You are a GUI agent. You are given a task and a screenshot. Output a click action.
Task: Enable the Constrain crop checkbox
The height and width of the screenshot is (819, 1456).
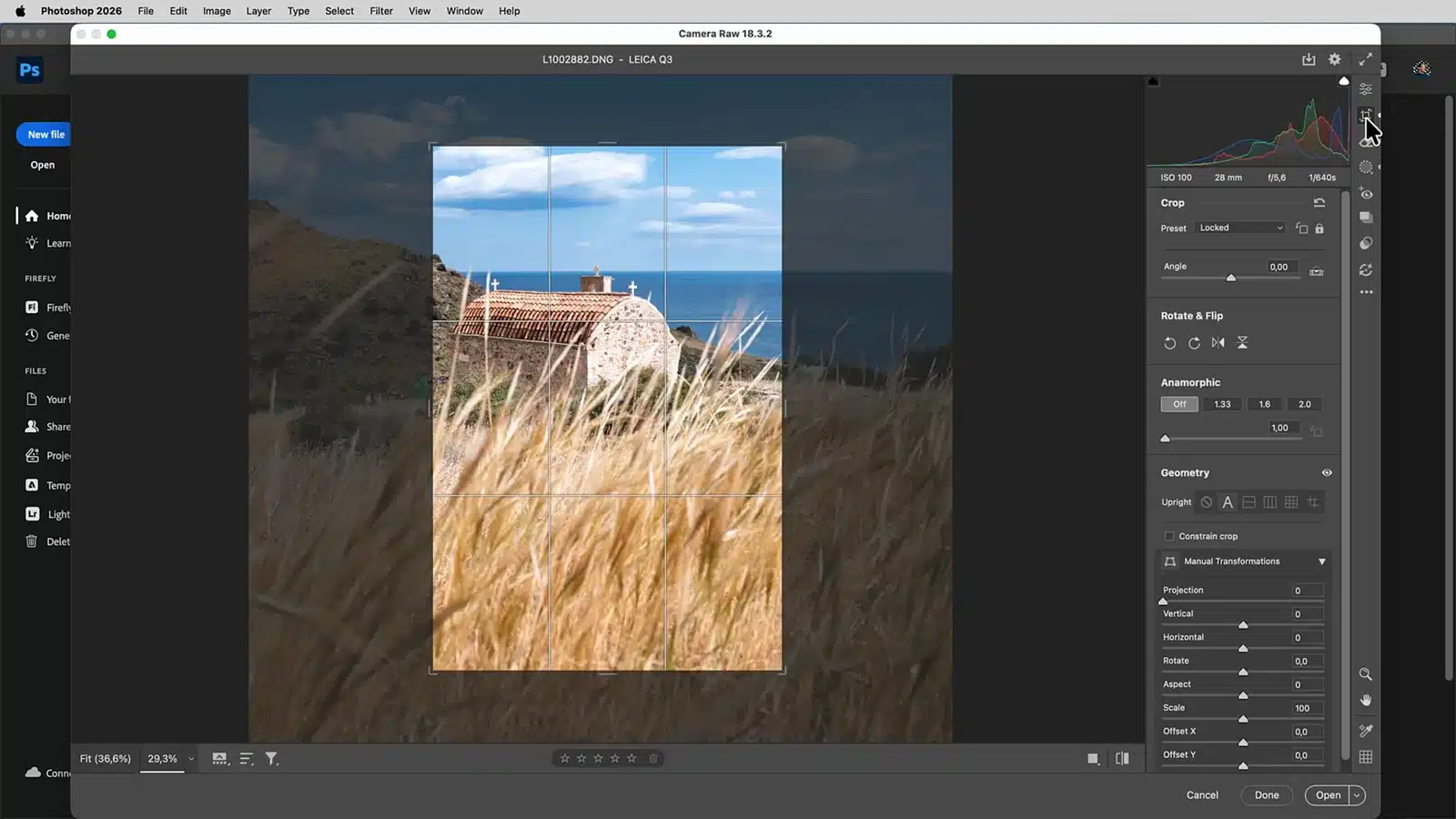click(x=1169, y=536)
